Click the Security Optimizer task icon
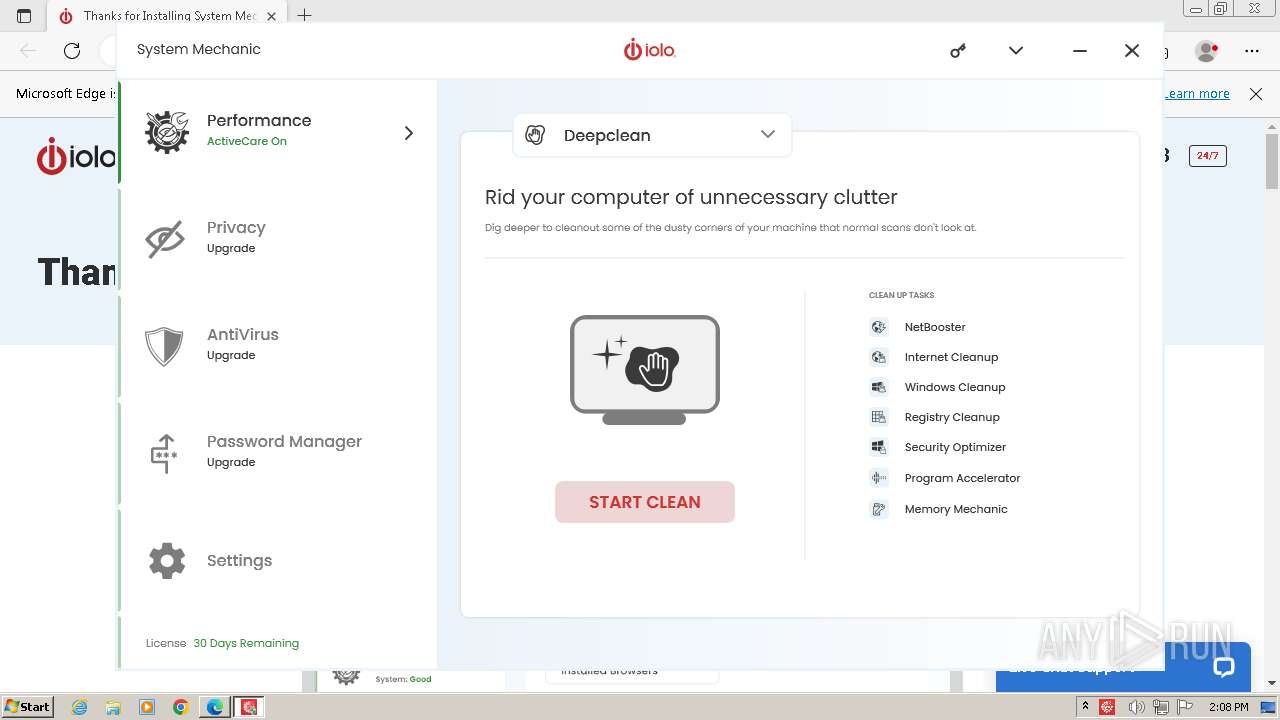Screen dimensions: 1280x720 tap(878, 447)
